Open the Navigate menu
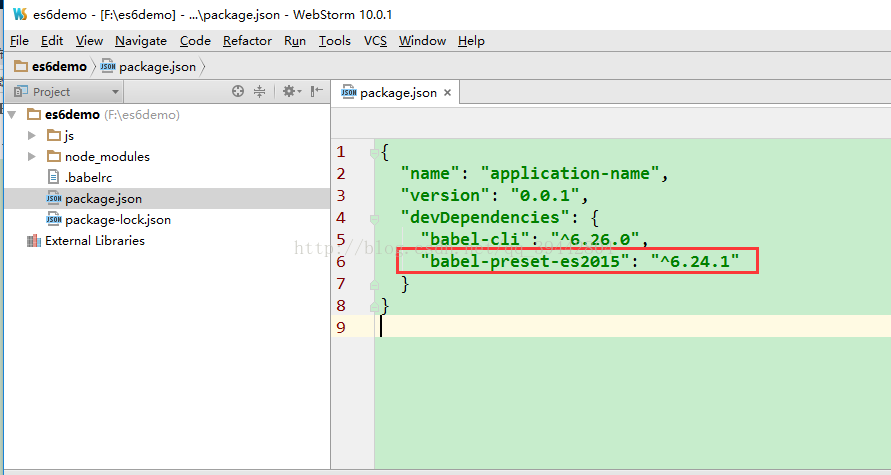891x475 pixels. (x=141, y=41)
